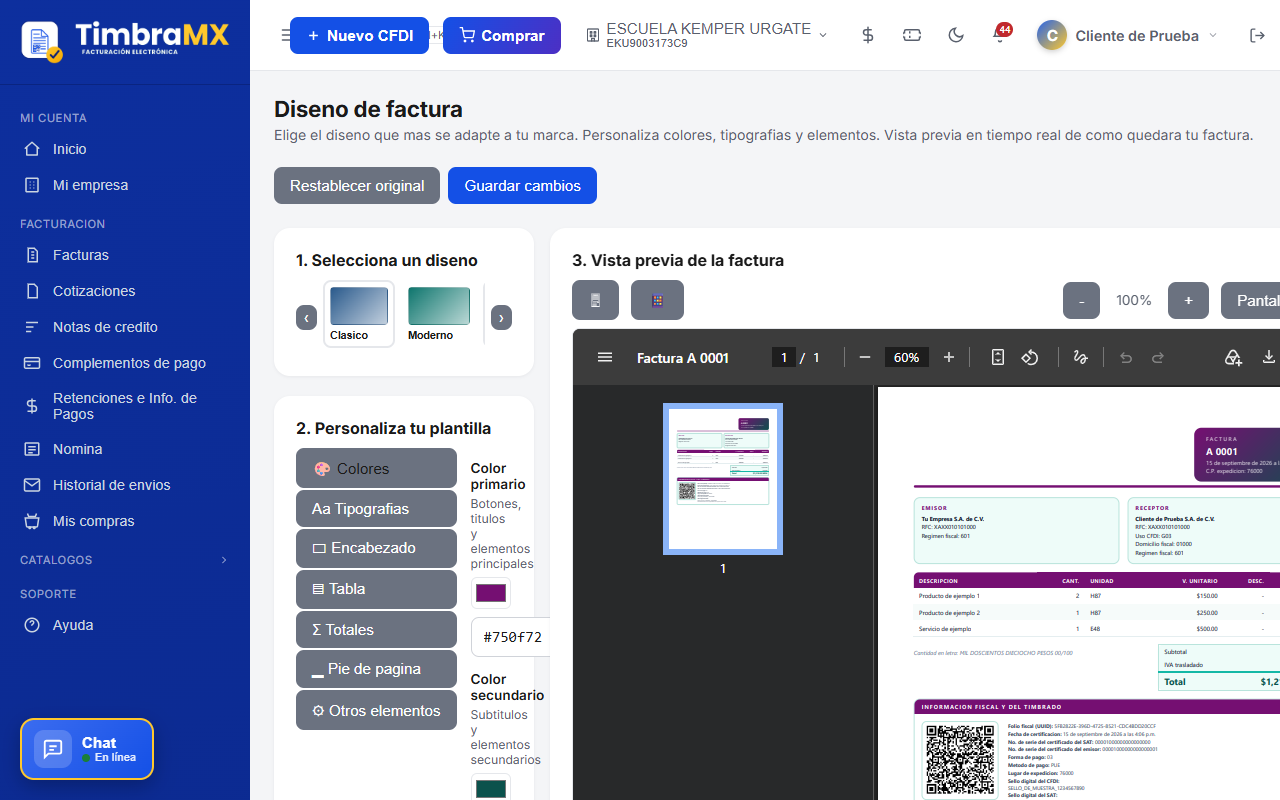Viewport: 1280px width, 800px height.
Task: Switch to the Tipografias tab
Action: click(376, 508)
